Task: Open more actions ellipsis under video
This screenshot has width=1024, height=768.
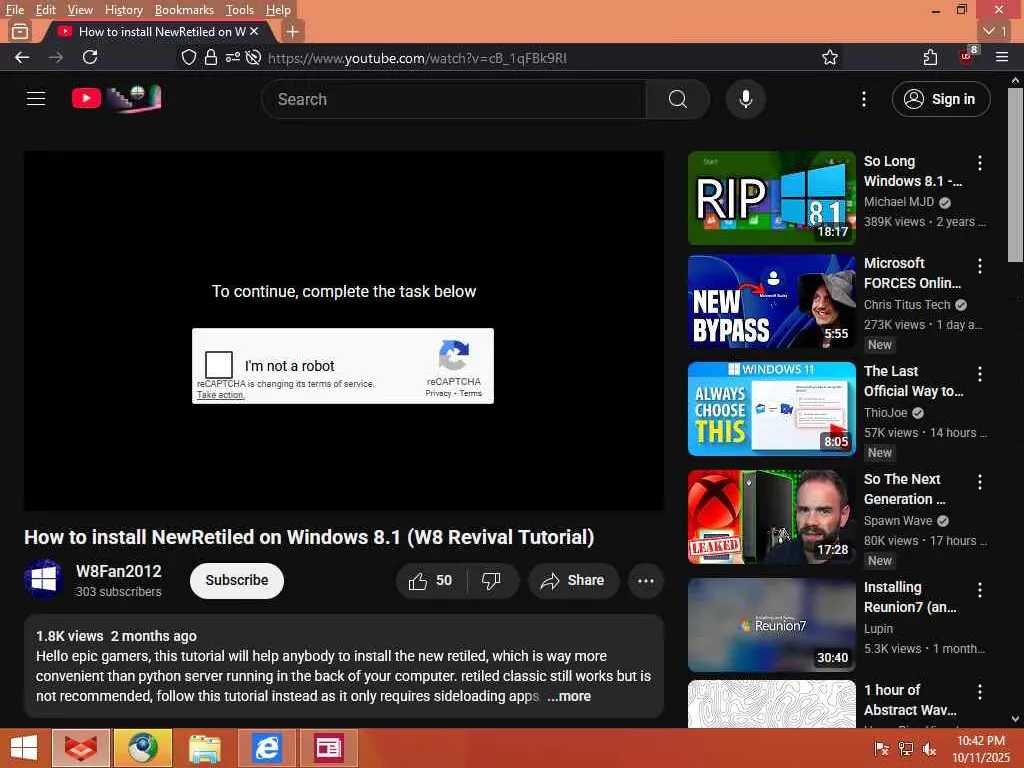Action: (x=645, y=581)
